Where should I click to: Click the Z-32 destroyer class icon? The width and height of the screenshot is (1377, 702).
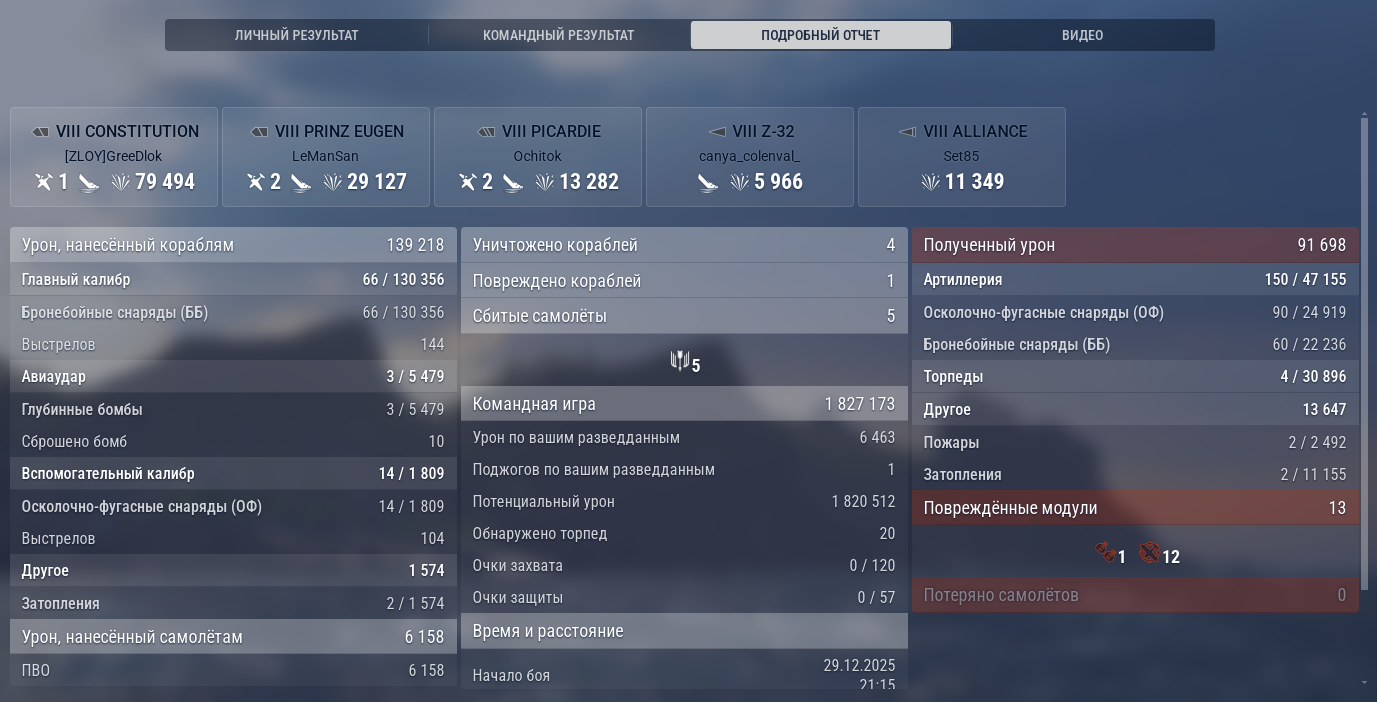click(x=717, y=132)
